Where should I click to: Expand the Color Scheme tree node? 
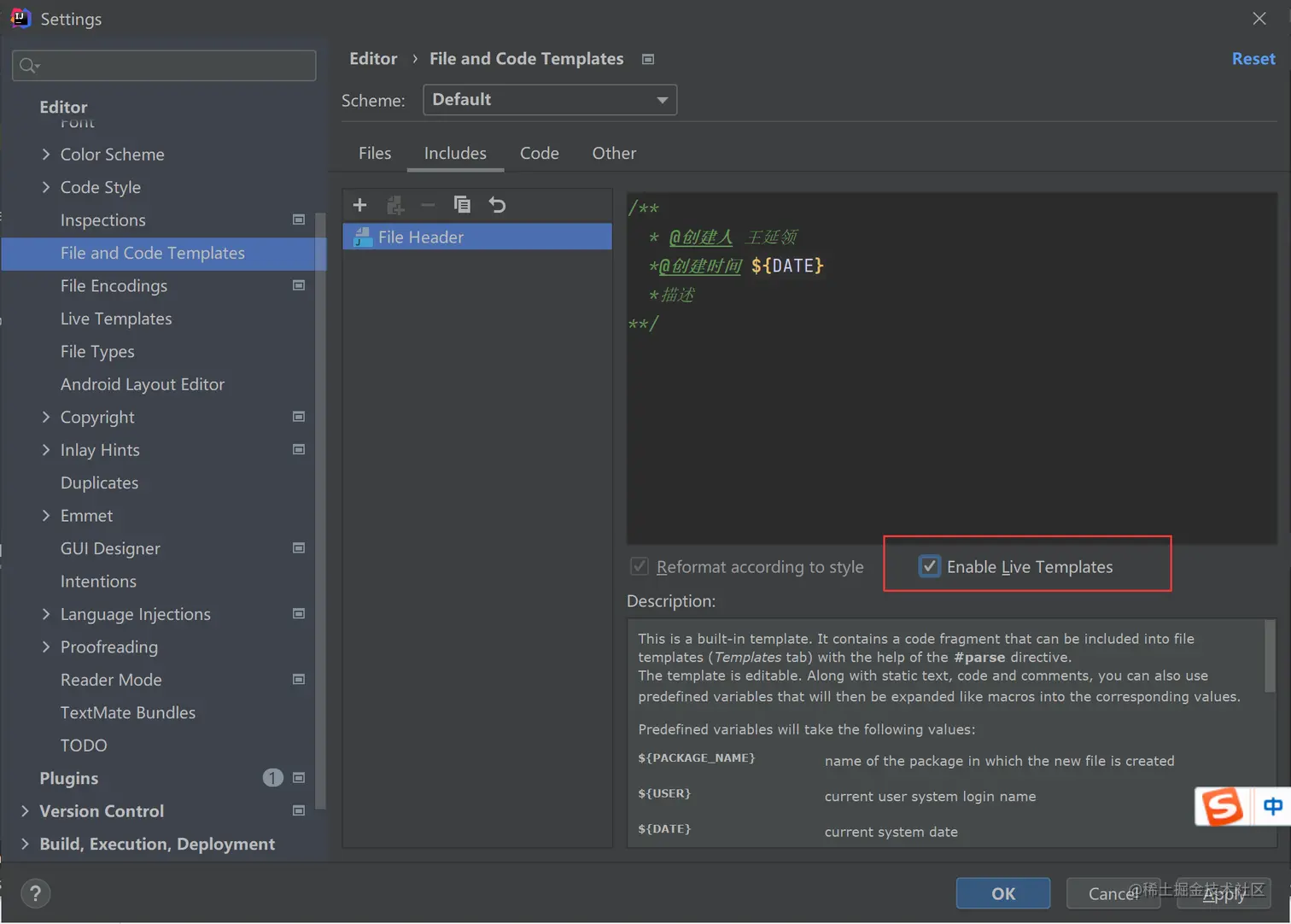click(46, 155)
